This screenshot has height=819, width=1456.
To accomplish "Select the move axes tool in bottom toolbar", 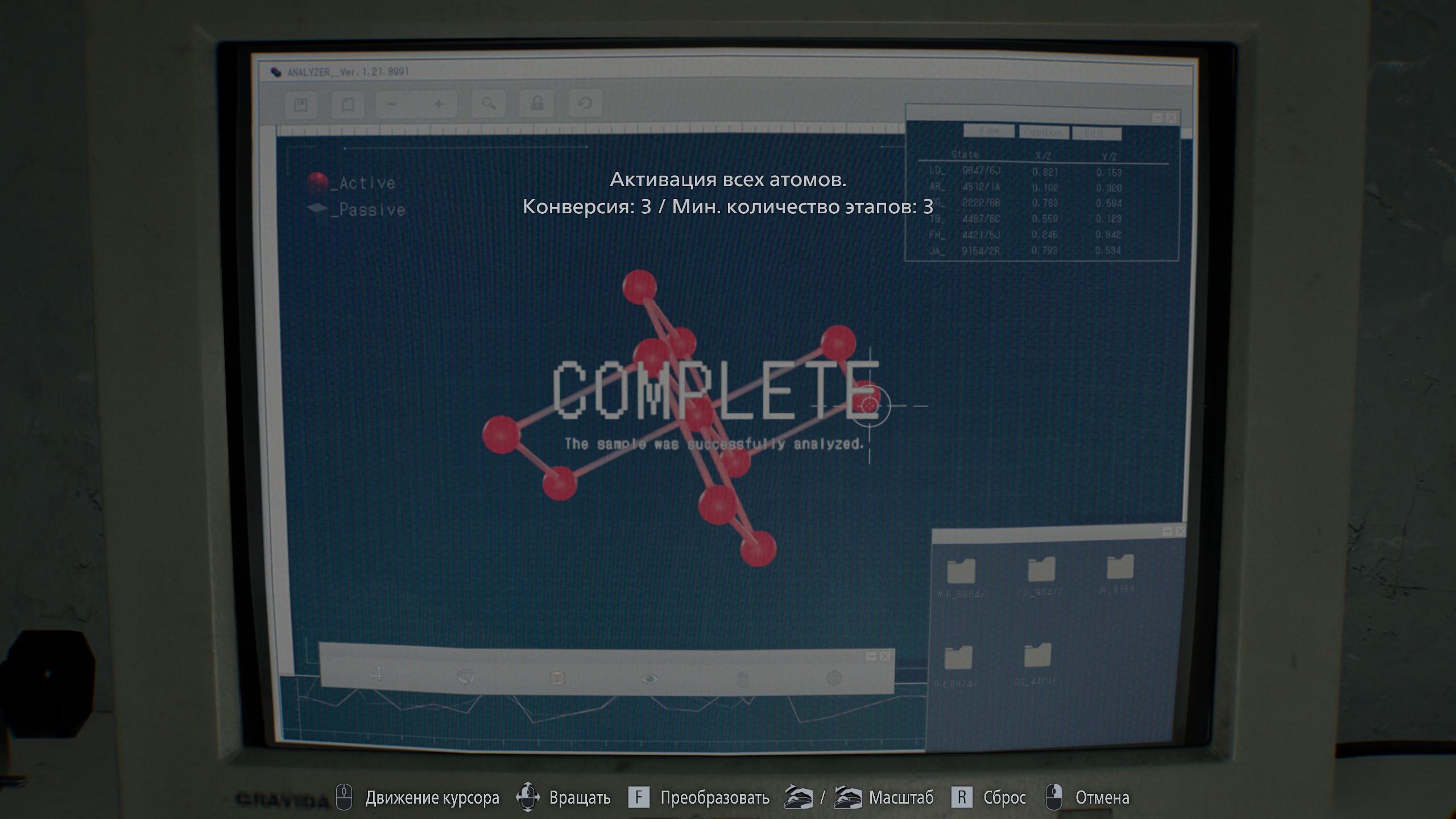I will (x=377, y=675).
